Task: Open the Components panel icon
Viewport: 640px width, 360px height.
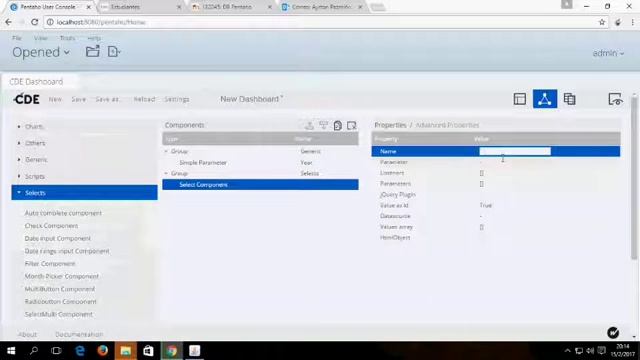Action: (545, 99)
